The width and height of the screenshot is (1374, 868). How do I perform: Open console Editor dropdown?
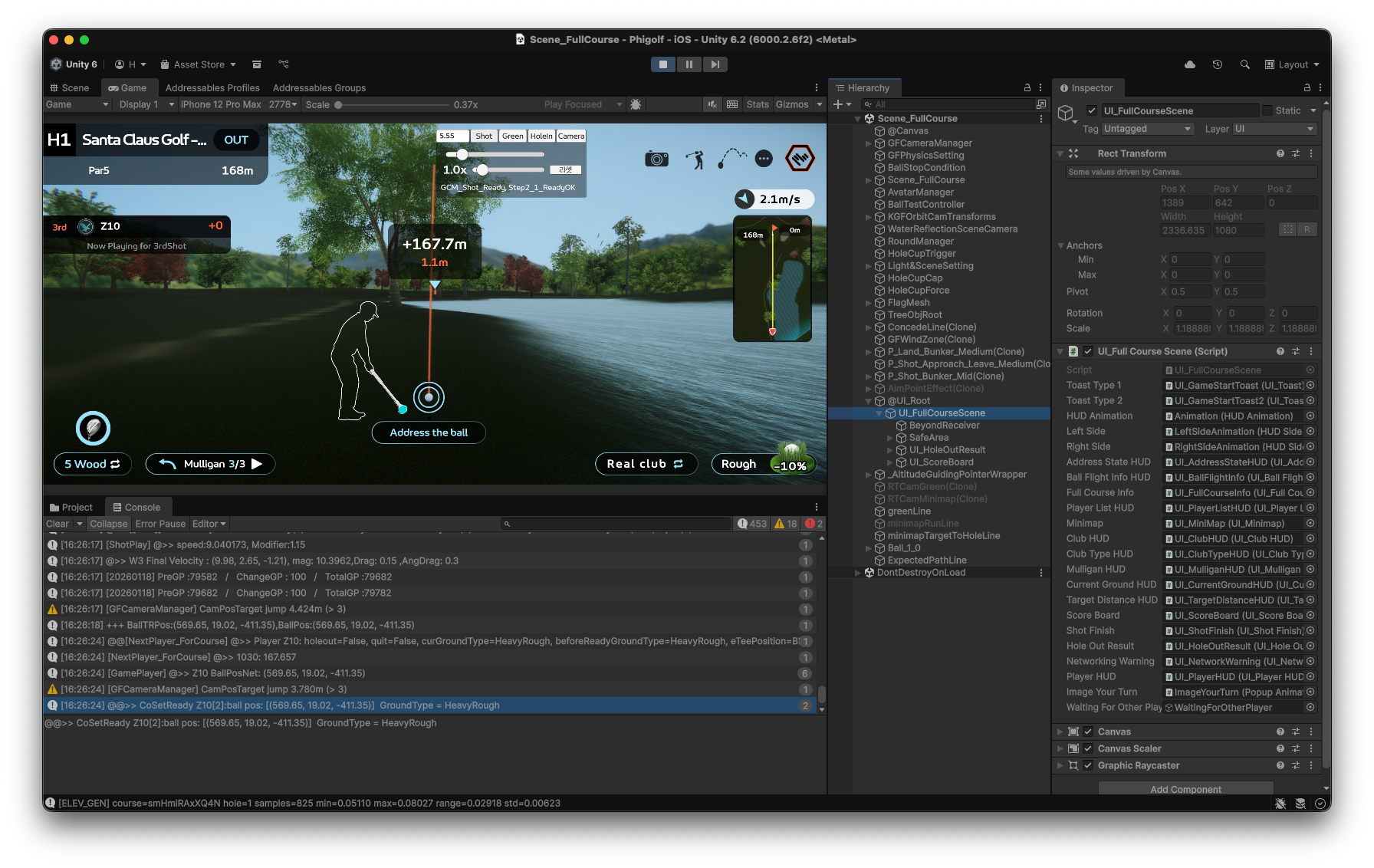(x=209, y=524)
